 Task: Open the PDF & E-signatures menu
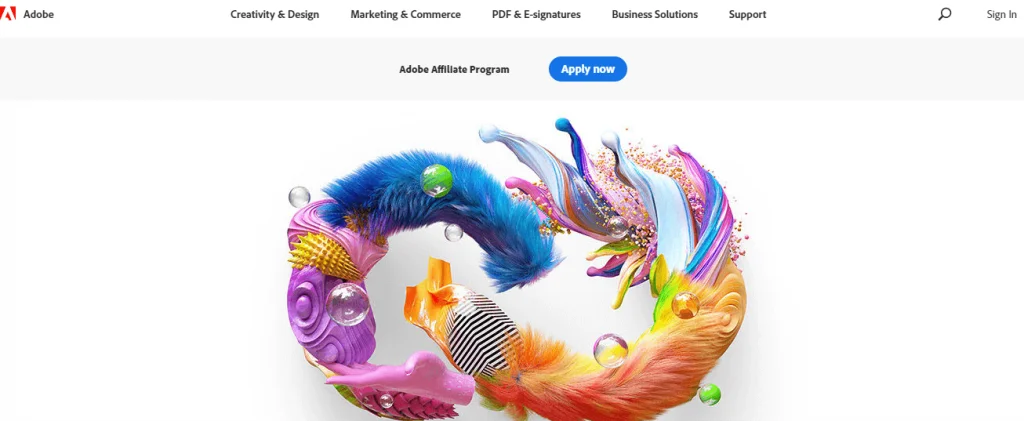pos(536,14)
